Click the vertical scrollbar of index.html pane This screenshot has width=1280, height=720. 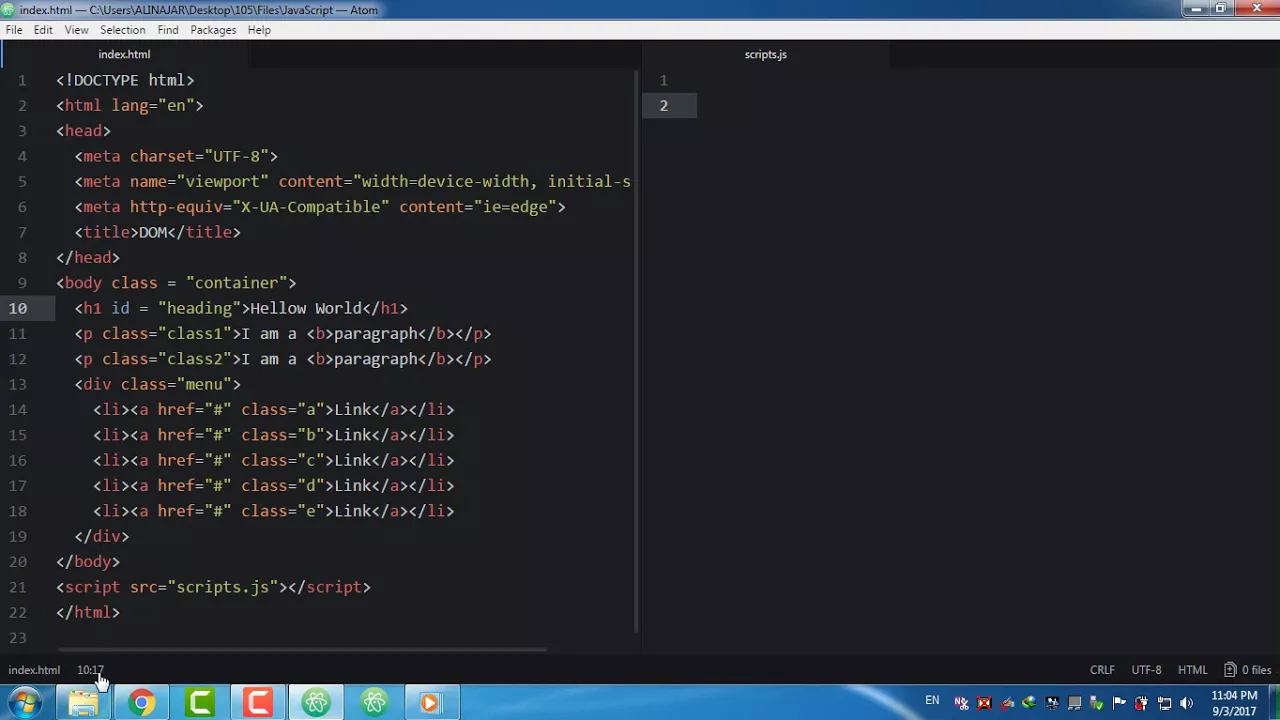[636, 350]
